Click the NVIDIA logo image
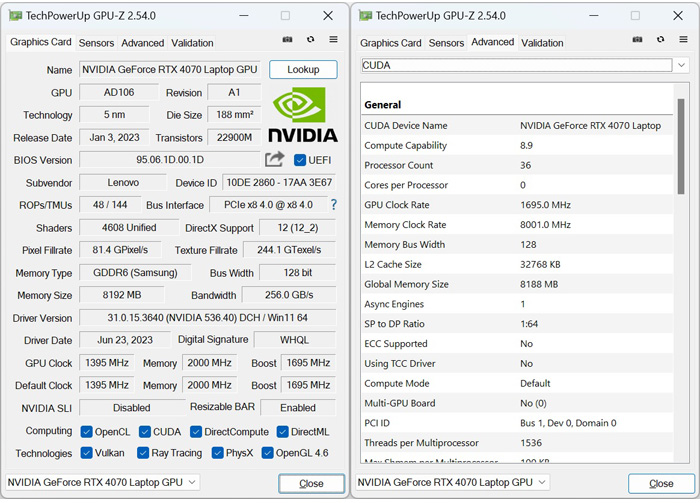700x503 pixels. pyautogui.click(x=303, y=115)
